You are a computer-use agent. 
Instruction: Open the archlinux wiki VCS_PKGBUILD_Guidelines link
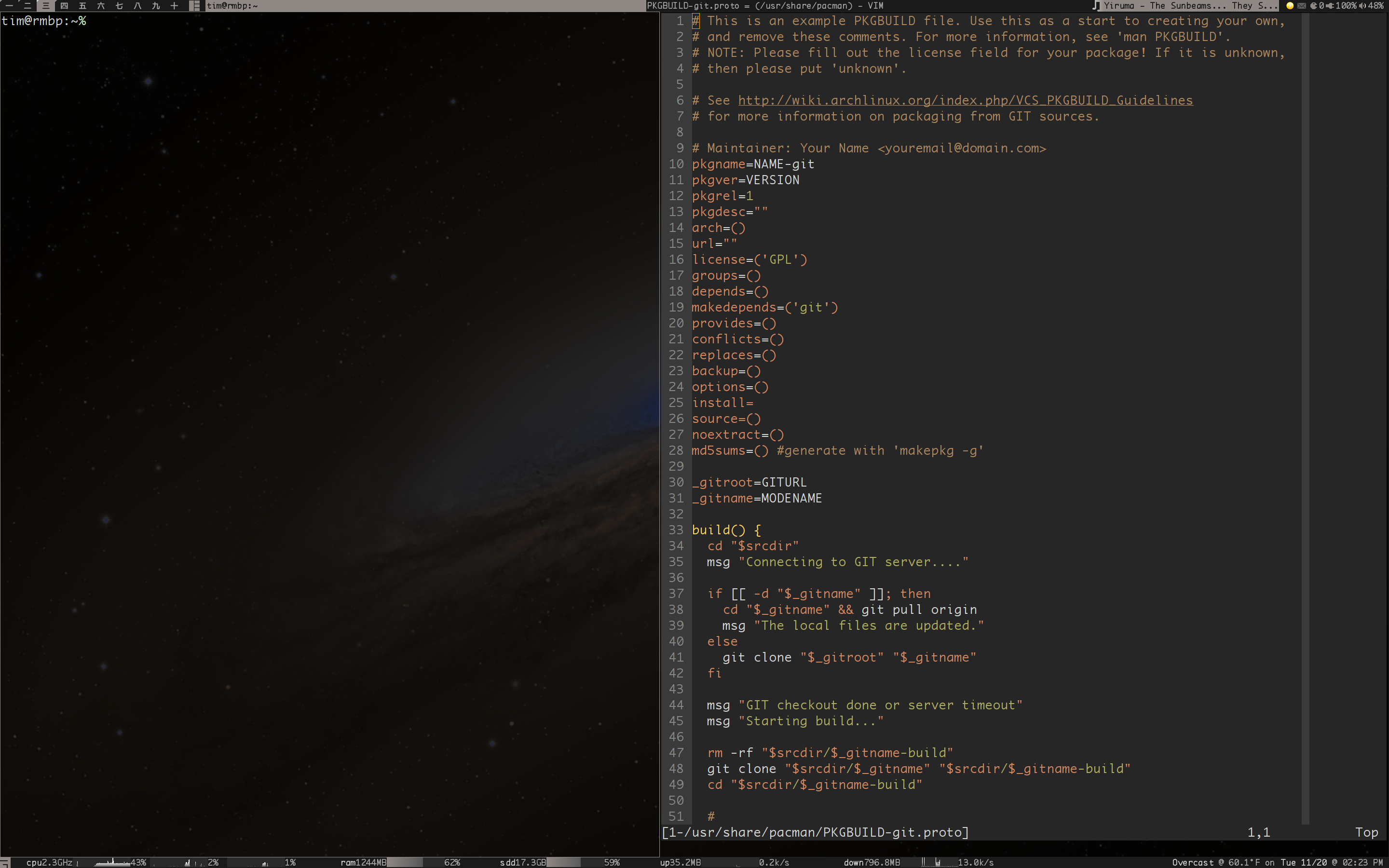click(965, 100)
